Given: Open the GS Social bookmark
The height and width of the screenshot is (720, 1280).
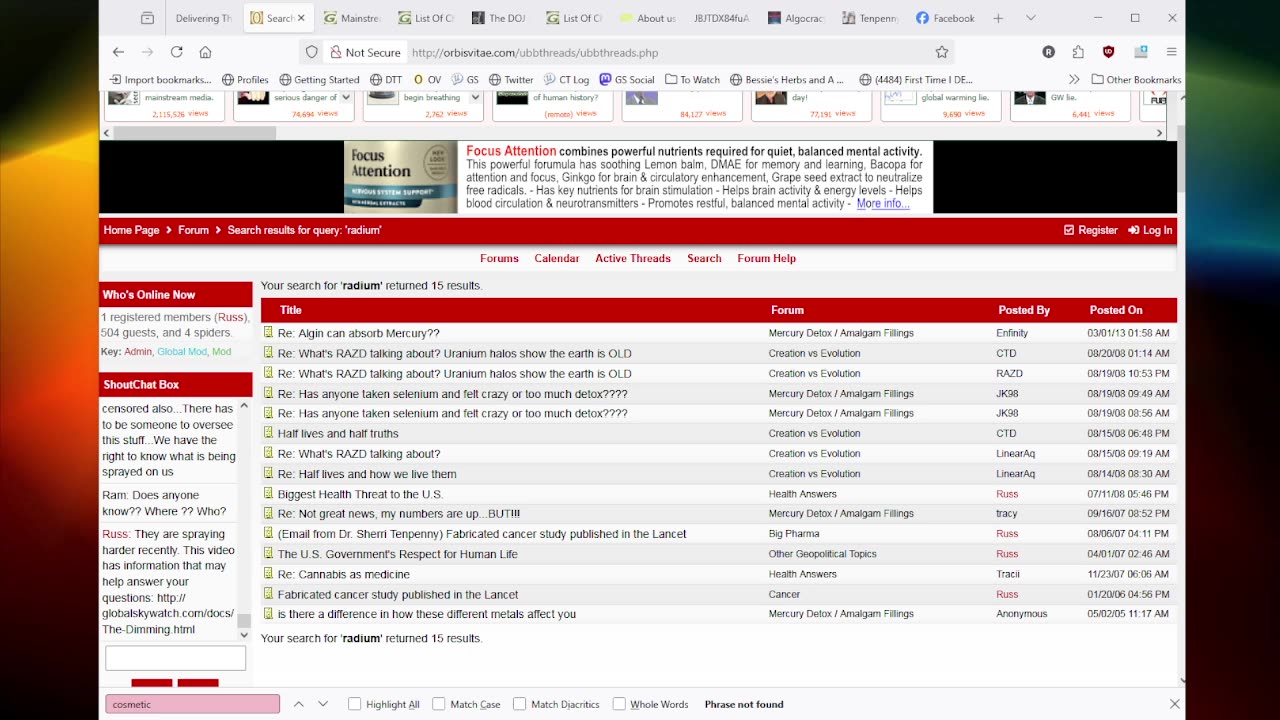Looking at the screenshot, I should (x=627, y=79).
